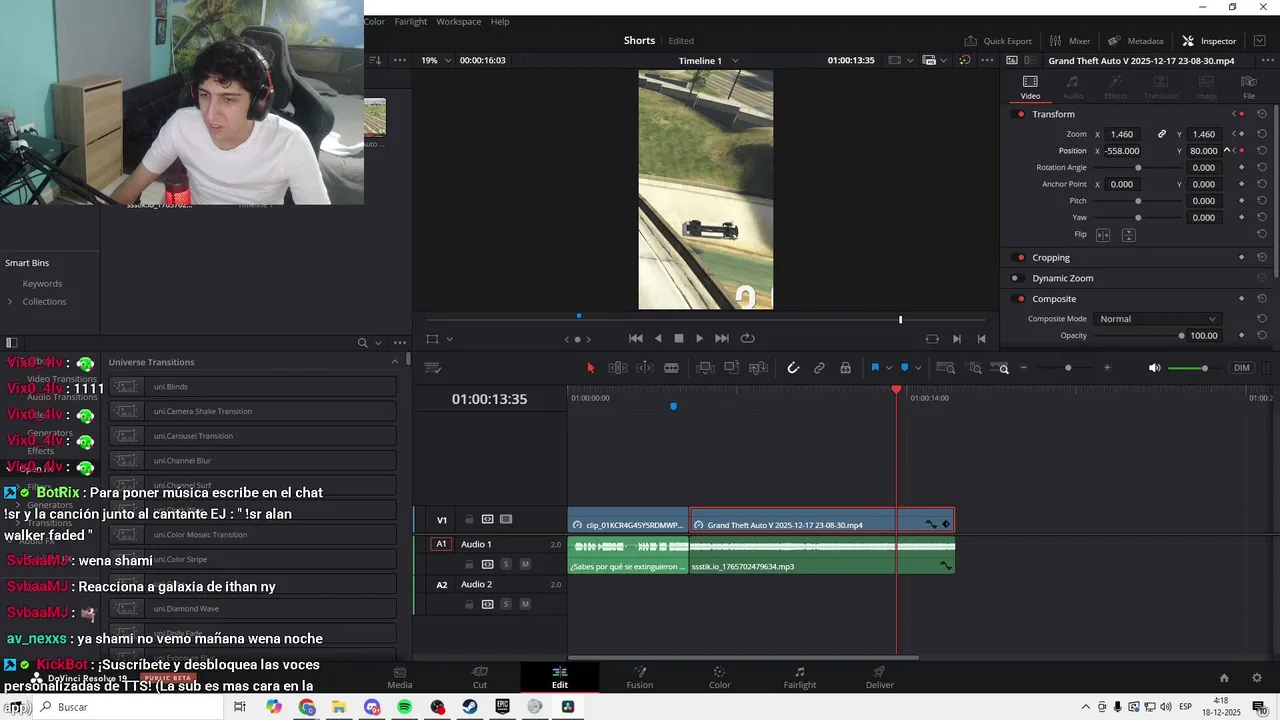Collapse the Universe Transitions category
The image size is (1280, 720).
click(394, 362)
